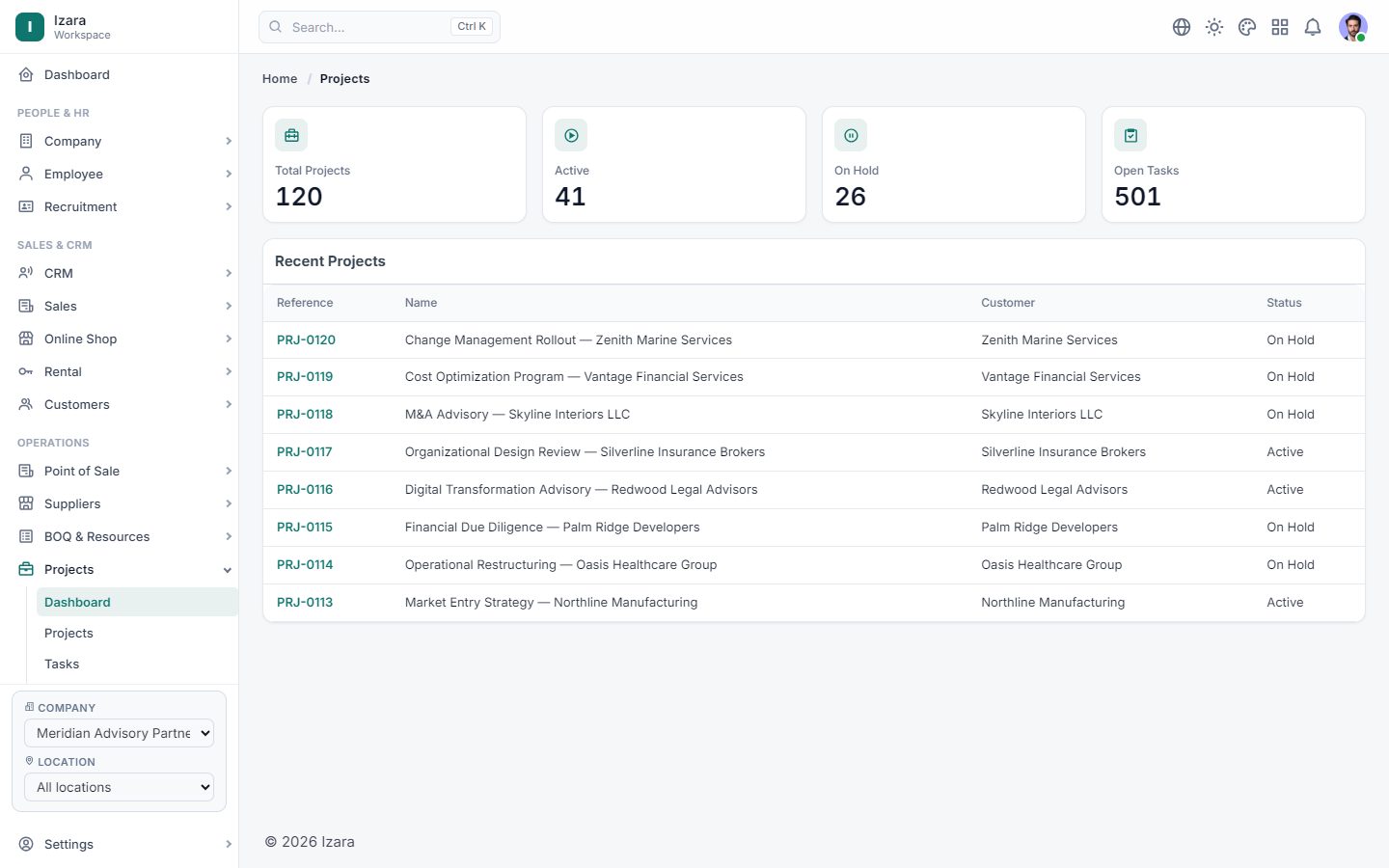Go to Home breadcrumb
1389x868 pixels.
pyautogui.click(x=280, y=79)
